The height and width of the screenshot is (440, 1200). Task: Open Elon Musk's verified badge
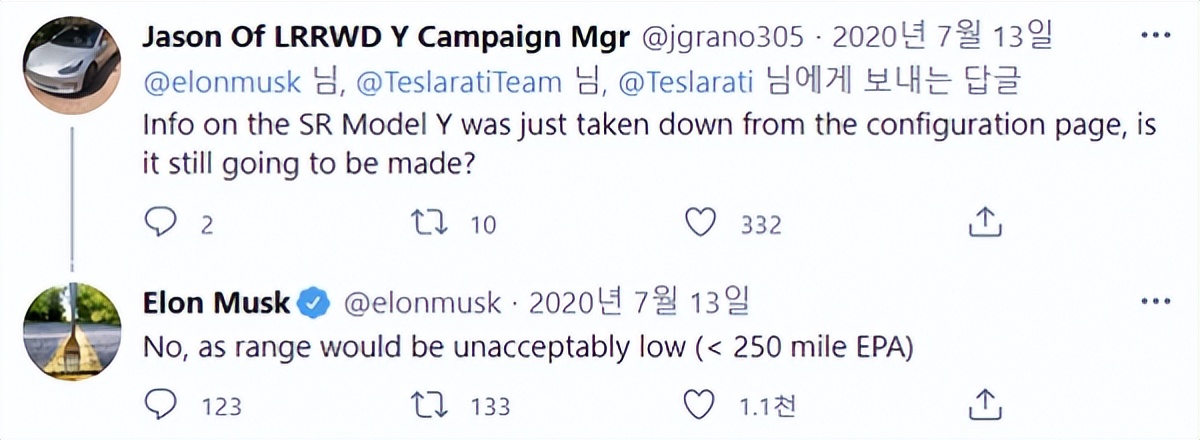click(x=314, y=302)
